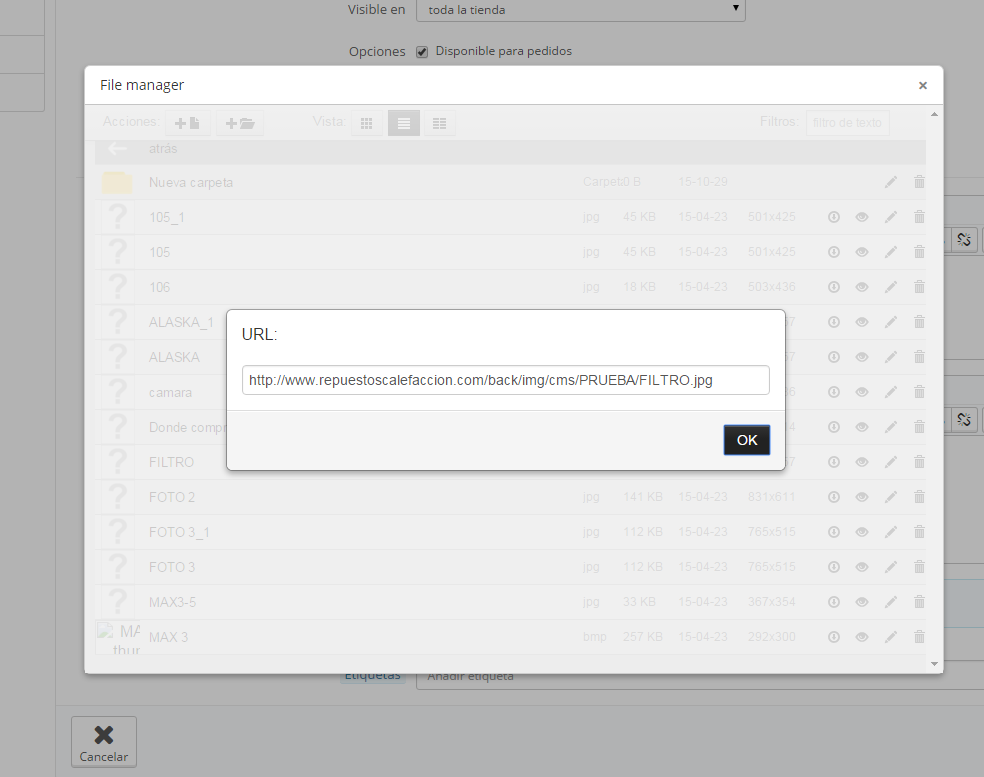The height and width of the screenshot is (777, 984).
Task: Click the filtro de texto field
Action: click(847, 123)
